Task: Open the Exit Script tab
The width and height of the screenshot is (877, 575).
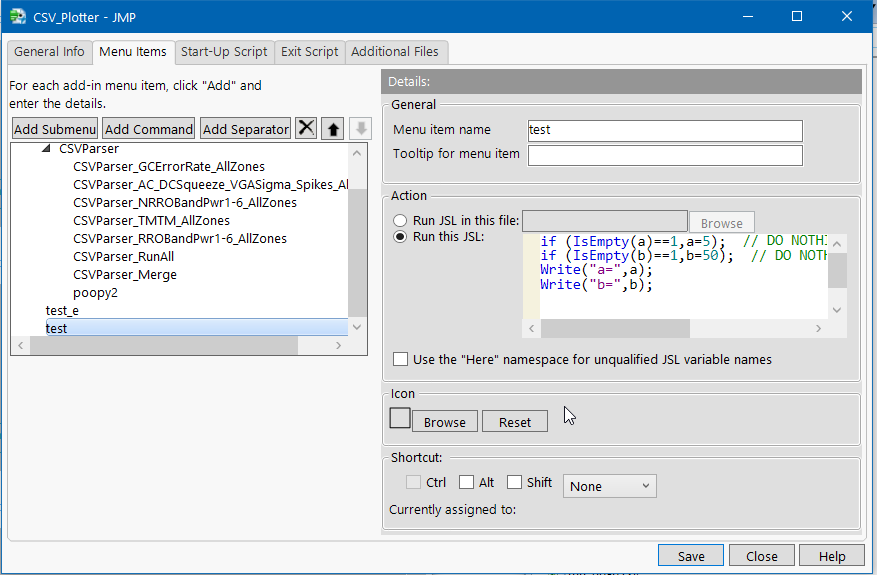Action: (x=310, y=51)
